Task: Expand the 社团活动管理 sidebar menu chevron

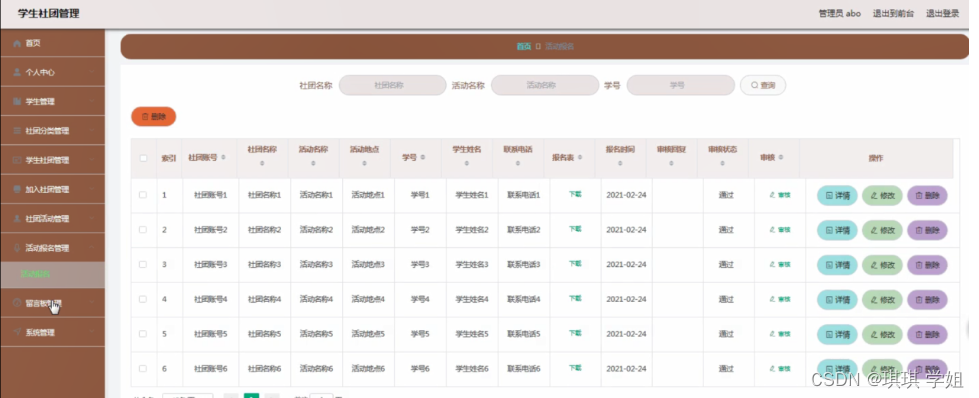Action: (x=92, y=219)
